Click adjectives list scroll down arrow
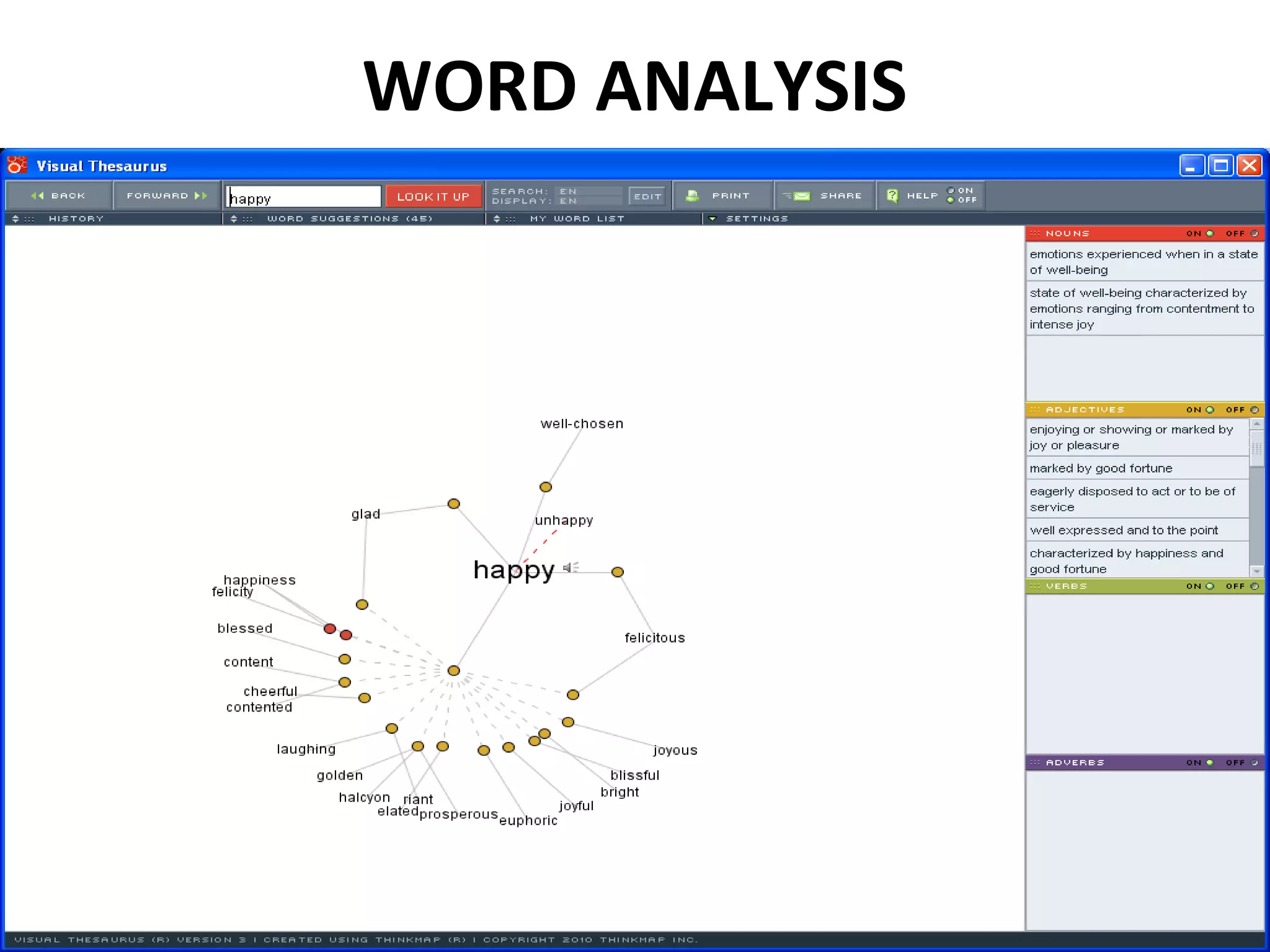The image size is (1270, 952). point(1257,571)
